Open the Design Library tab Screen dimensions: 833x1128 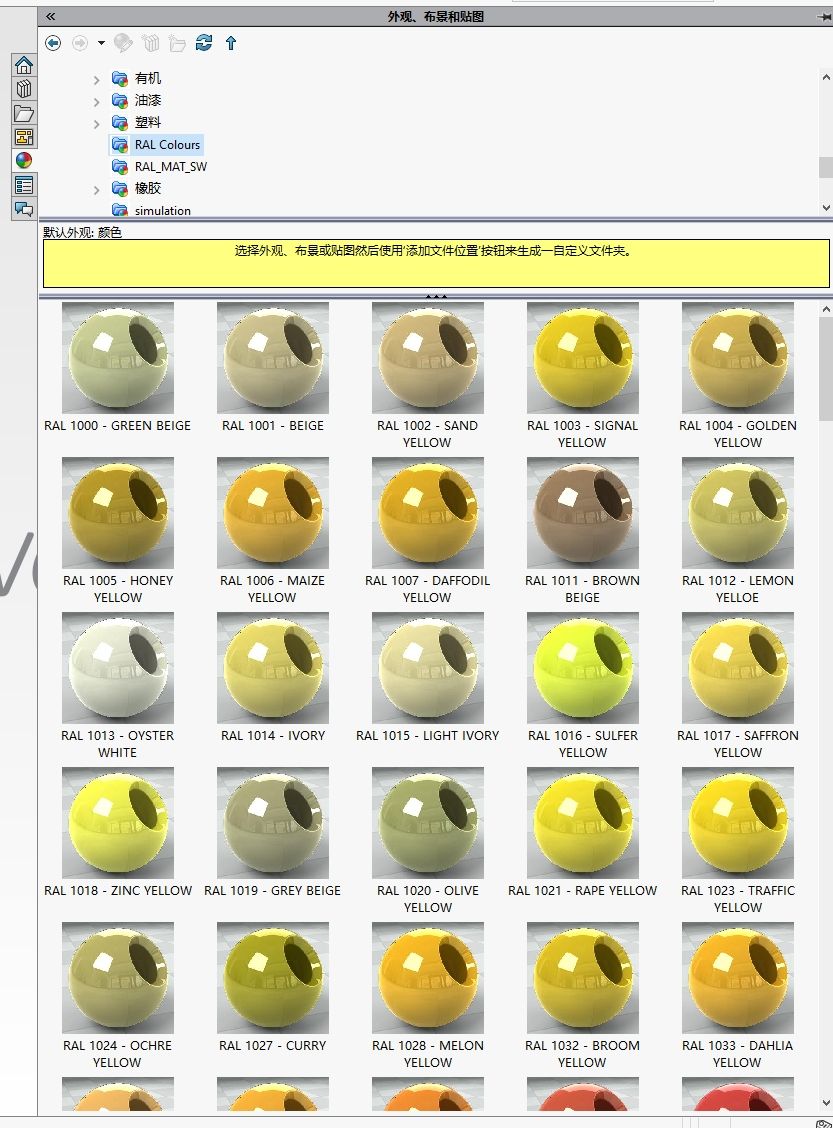24,88
